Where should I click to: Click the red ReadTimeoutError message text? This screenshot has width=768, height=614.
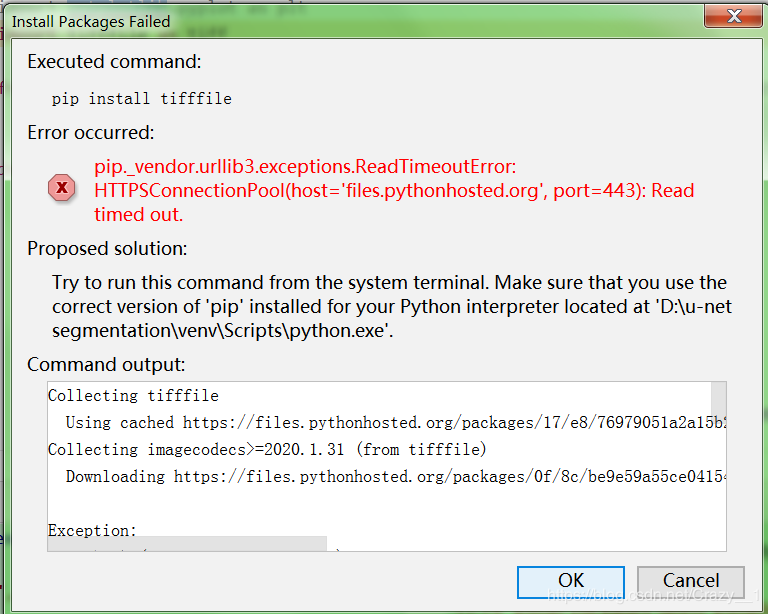point(394,190)
